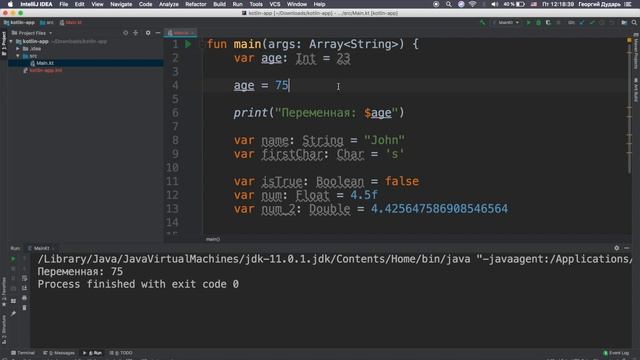Hide the Project panel with minus icon
The width and height of the screenshot is (640, 360).
coord(158,33)
